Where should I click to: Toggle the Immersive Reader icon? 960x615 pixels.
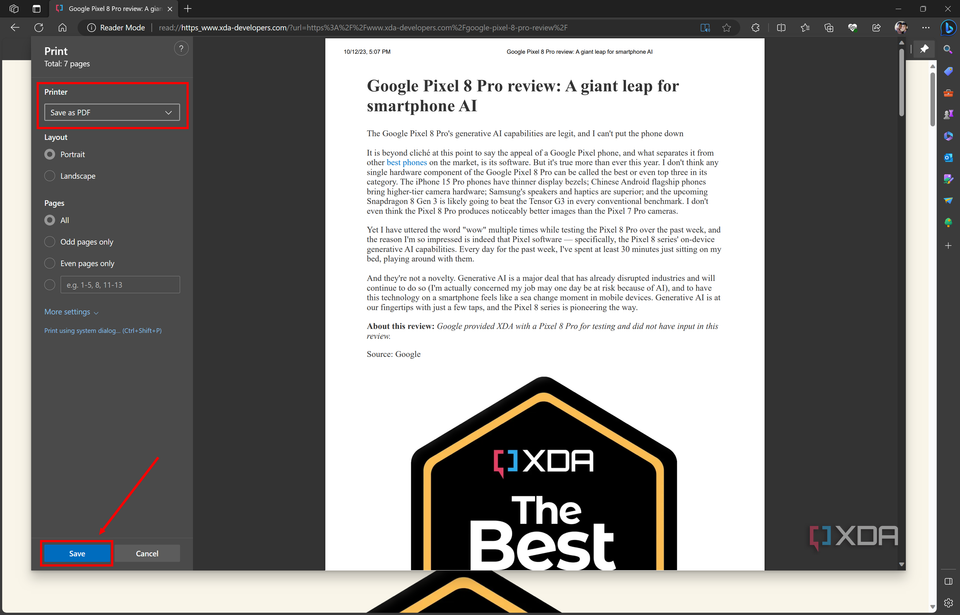coord(705,28)
